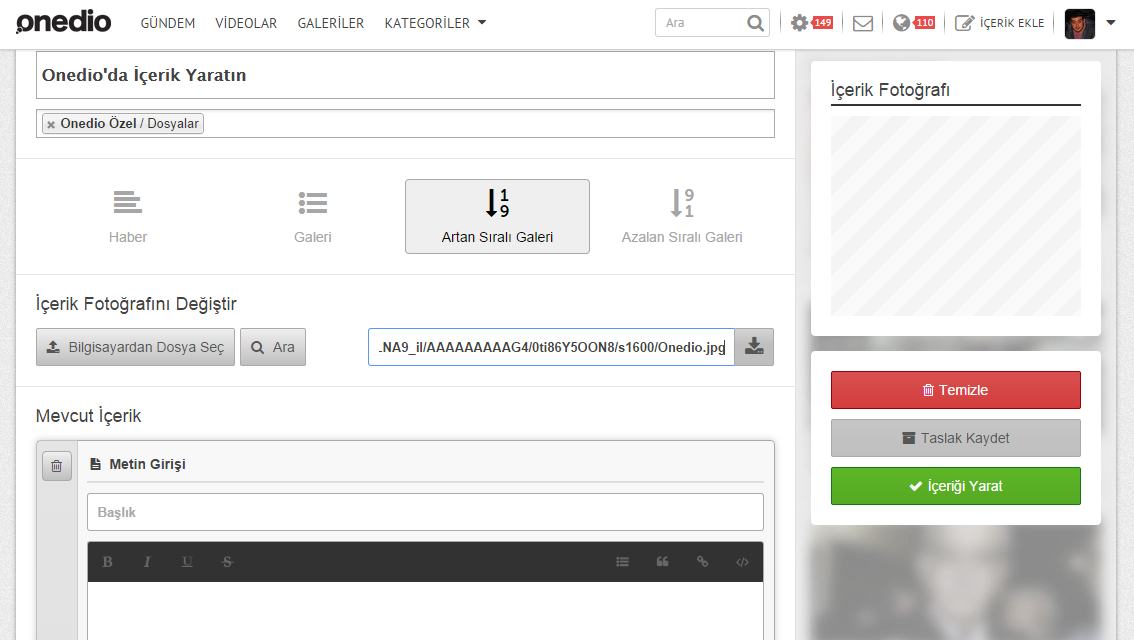Switch editor to HTML code view
1134x640 pixels.
[x=742, y=562]
